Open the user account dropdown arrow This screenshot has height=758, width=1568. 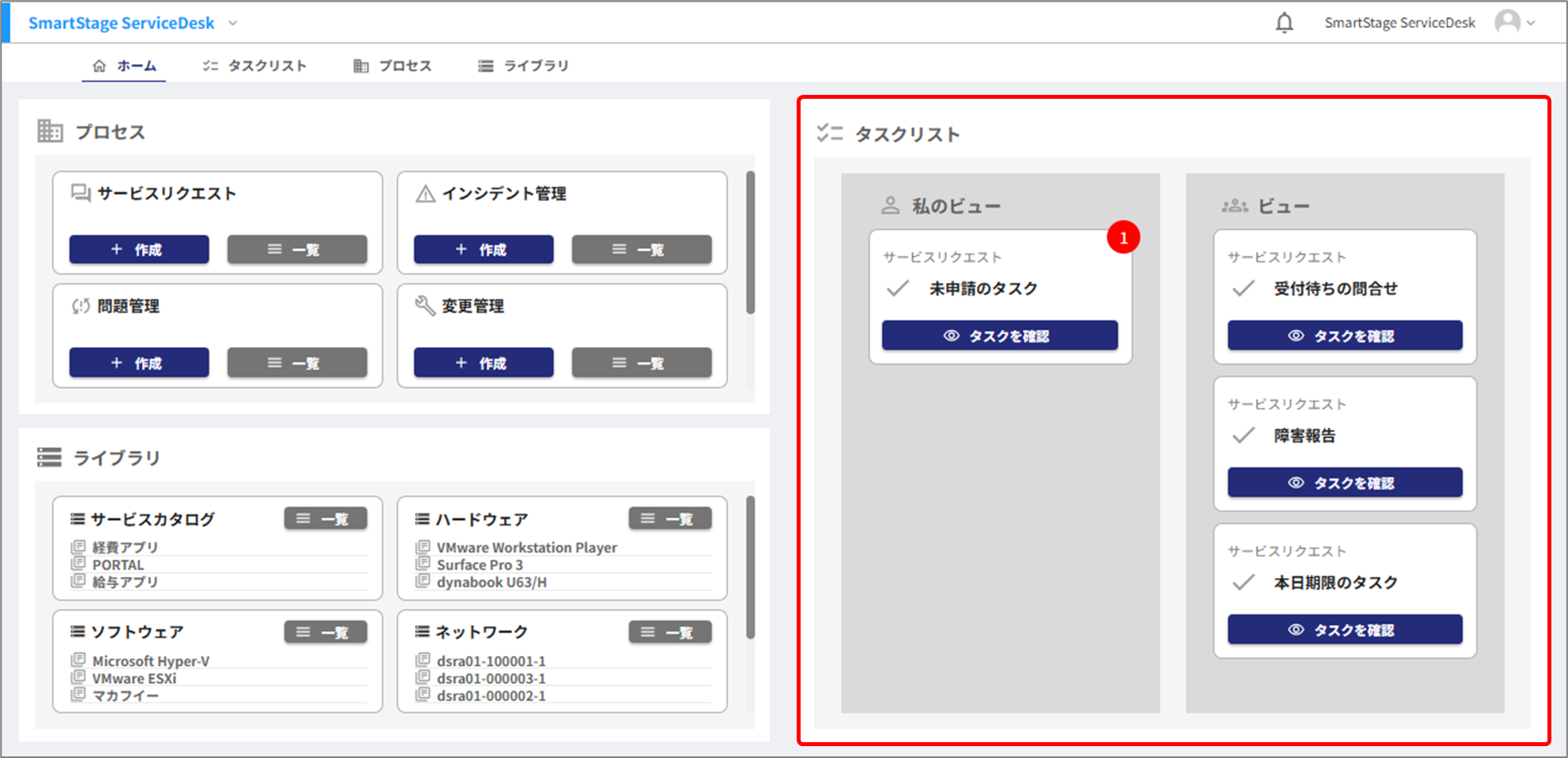[x=1532, y=23]
